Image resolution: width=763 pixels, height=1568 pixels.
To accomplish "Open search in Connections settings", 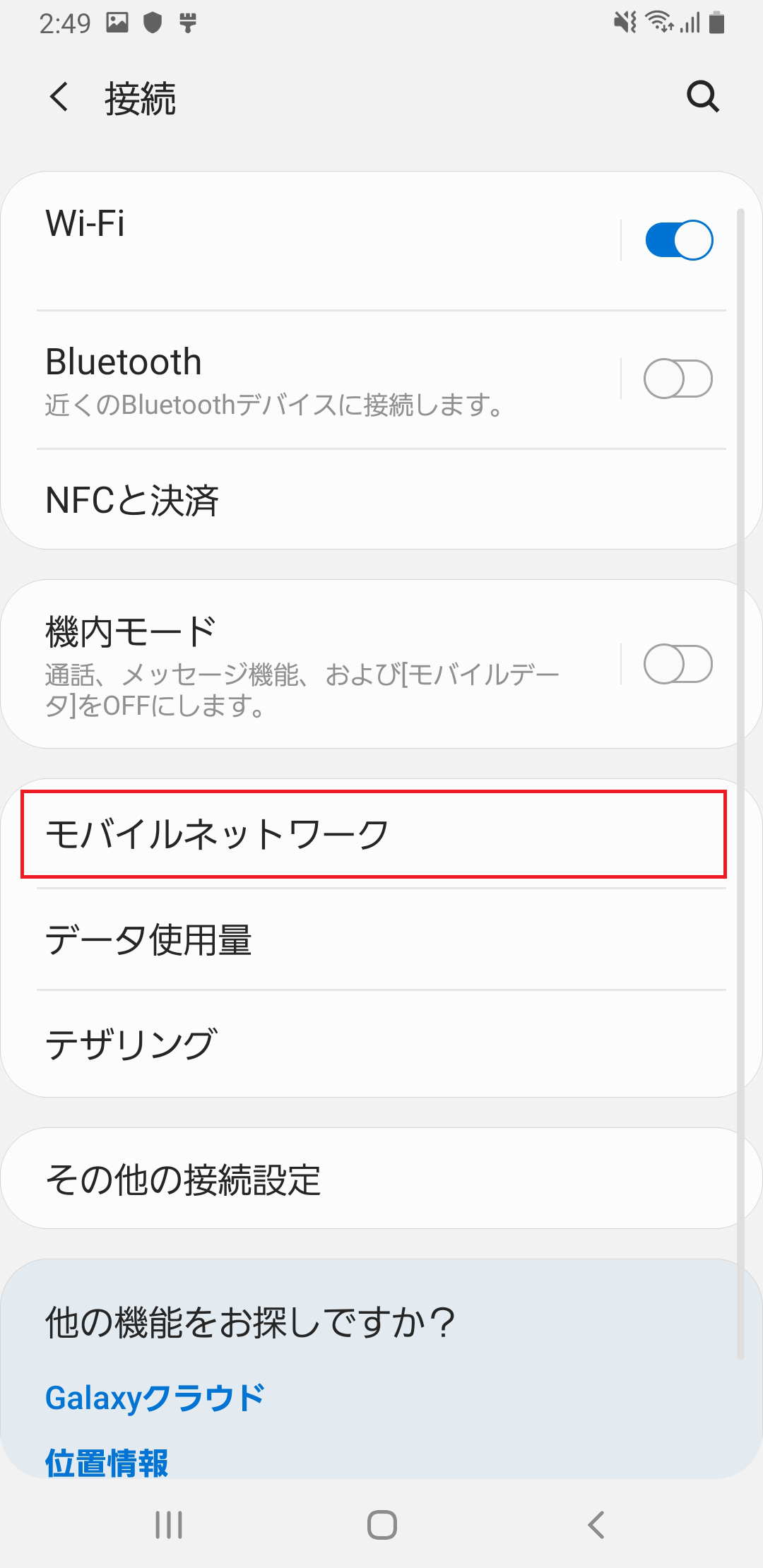I will tap(700, 97).
